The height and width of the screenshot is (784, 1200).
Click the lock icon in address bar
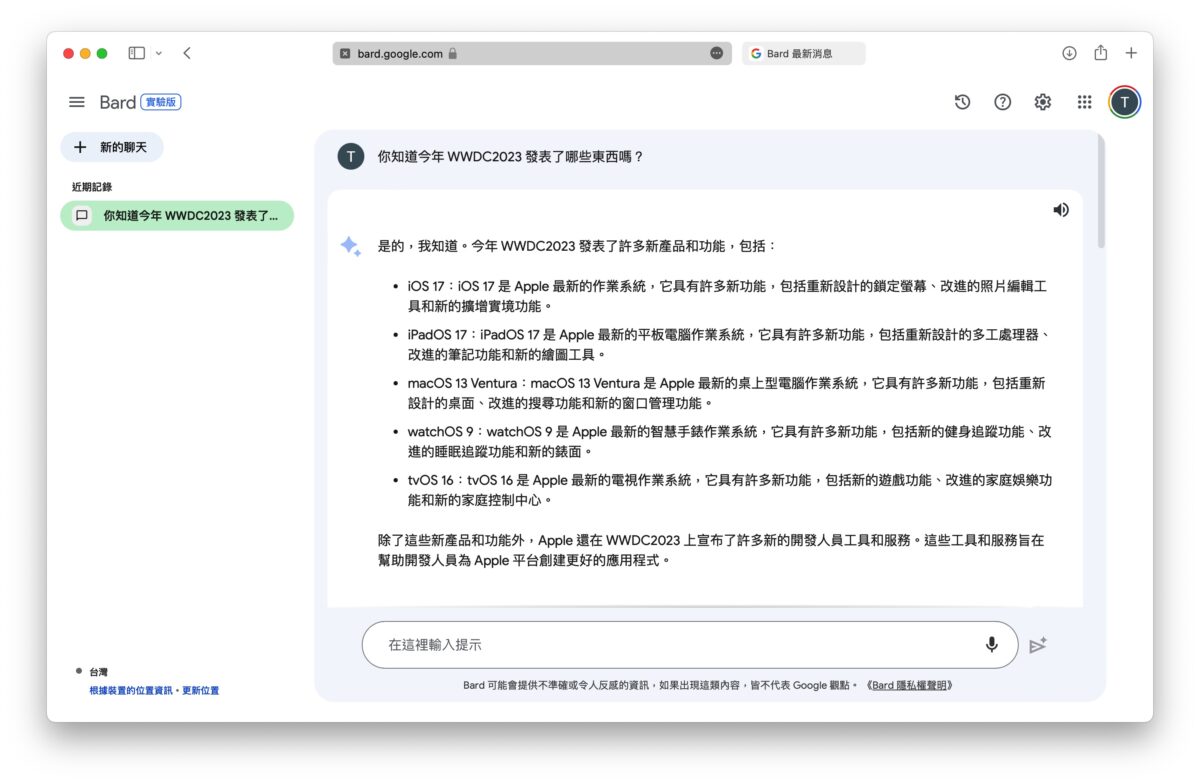coord(453,53)
